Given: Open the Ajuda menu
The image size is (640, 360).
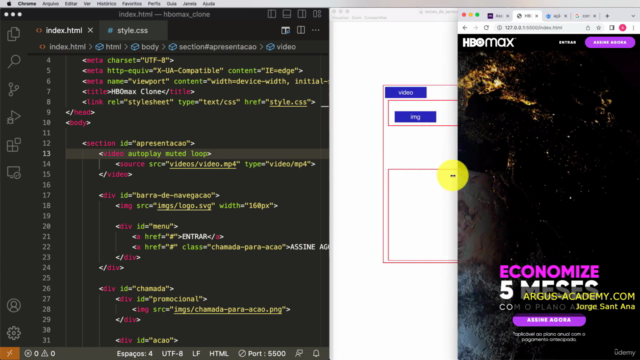Looking at the screenshot, I should coord(209,4).
